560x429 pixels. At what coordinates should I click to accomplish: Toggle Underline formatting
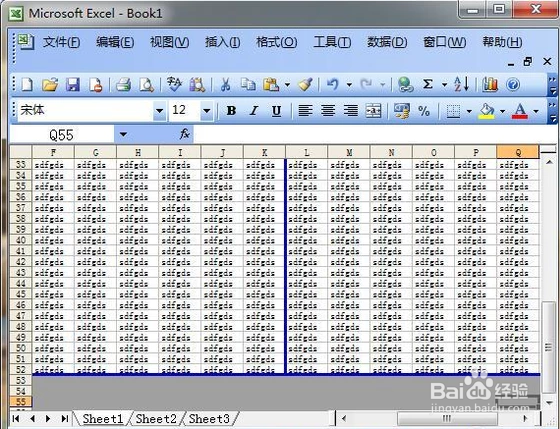[276, 111]
